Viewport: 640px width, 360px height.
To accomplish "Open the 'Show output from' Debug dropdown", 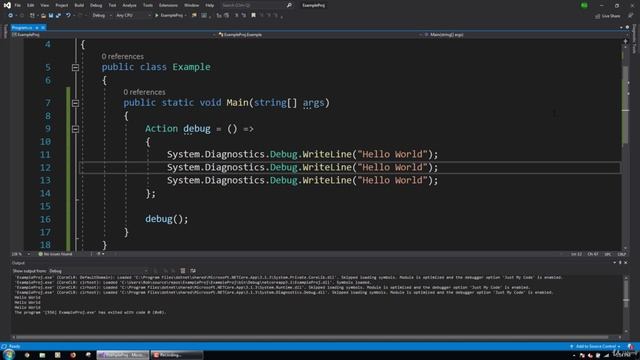I will (x=98, y=271).
